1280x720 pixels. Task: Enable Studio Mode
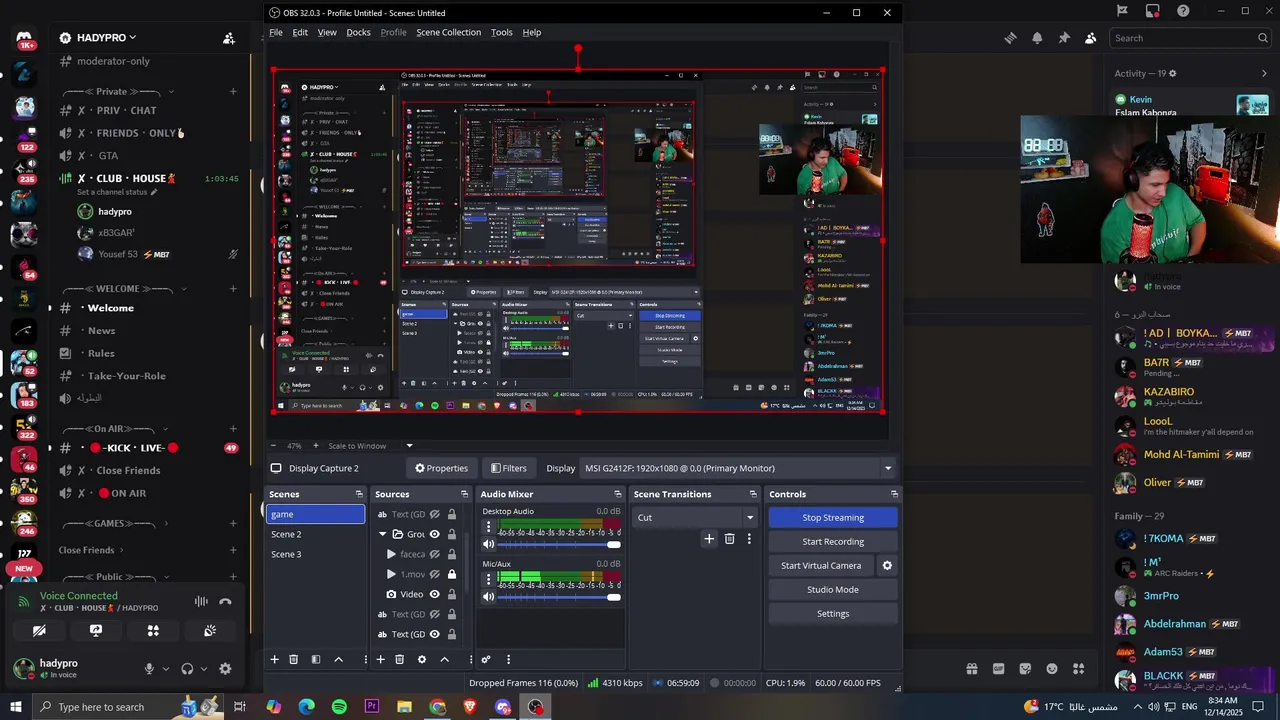pos(833,589)
